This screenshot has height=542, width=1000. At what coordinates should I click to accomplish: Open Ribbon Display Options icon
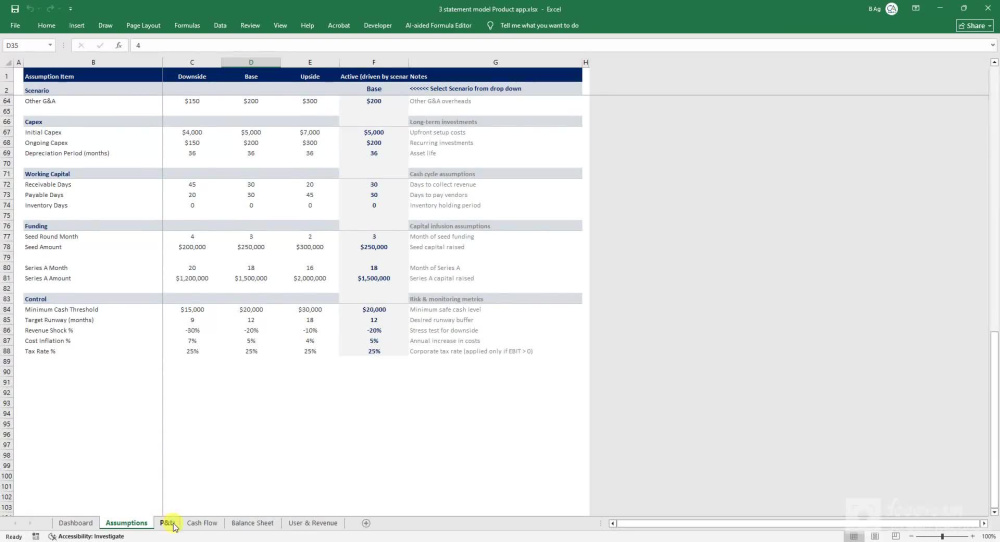[916, 9]
